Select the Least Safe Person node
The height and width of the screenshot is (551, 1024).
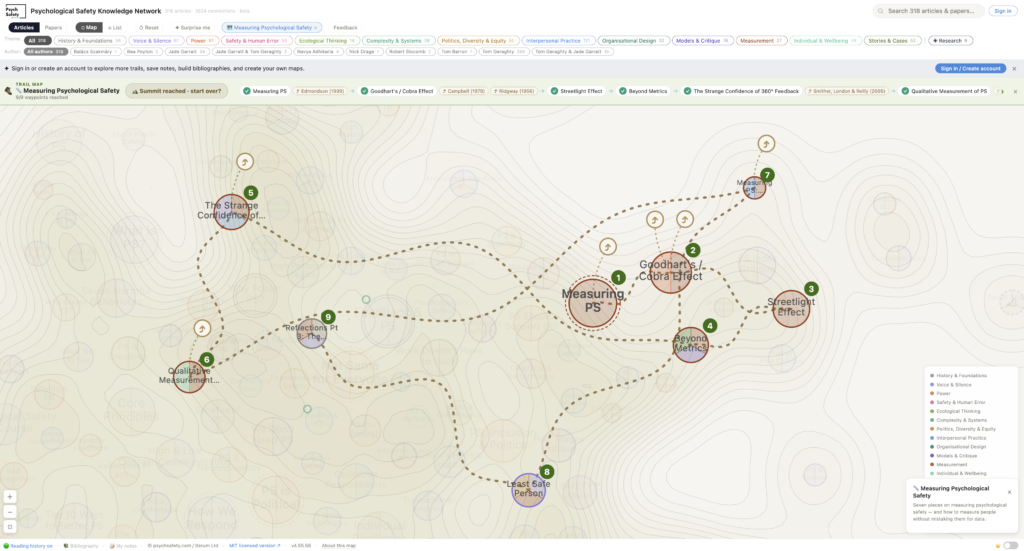(x=528, y=490)
